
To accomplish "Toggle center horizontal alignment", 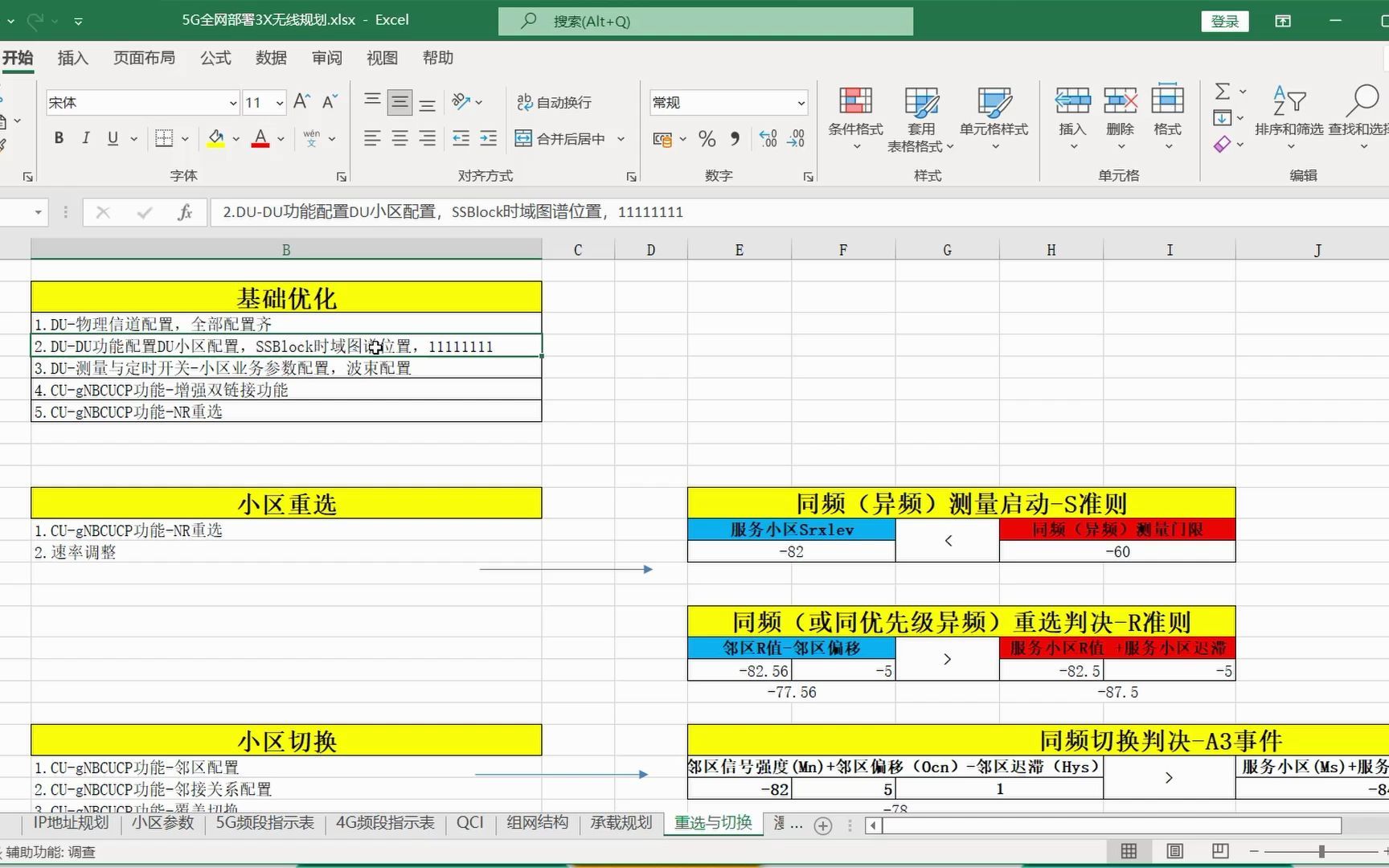I will pyautogui.click(x=399, y=138).
